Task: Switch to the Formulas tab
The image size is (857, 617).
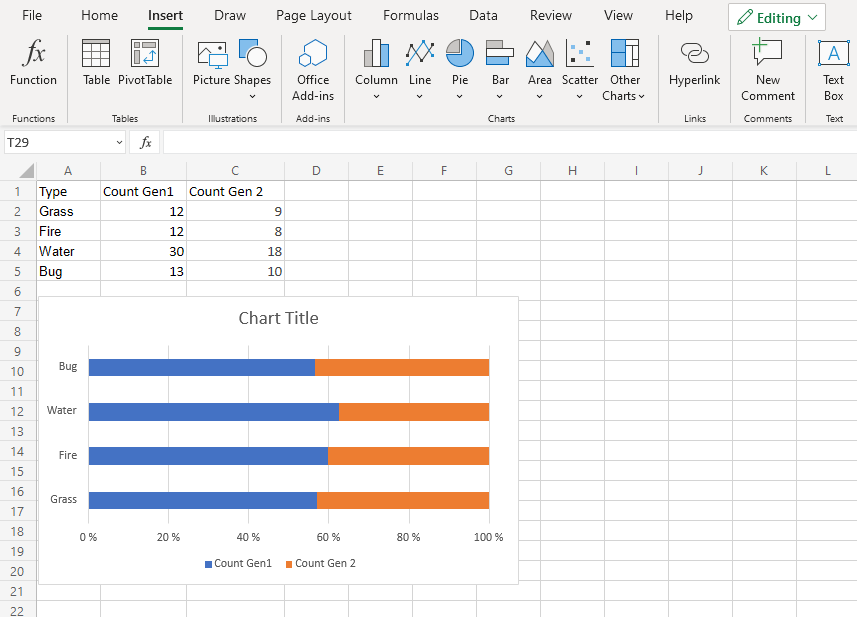Action: [410, 16]
